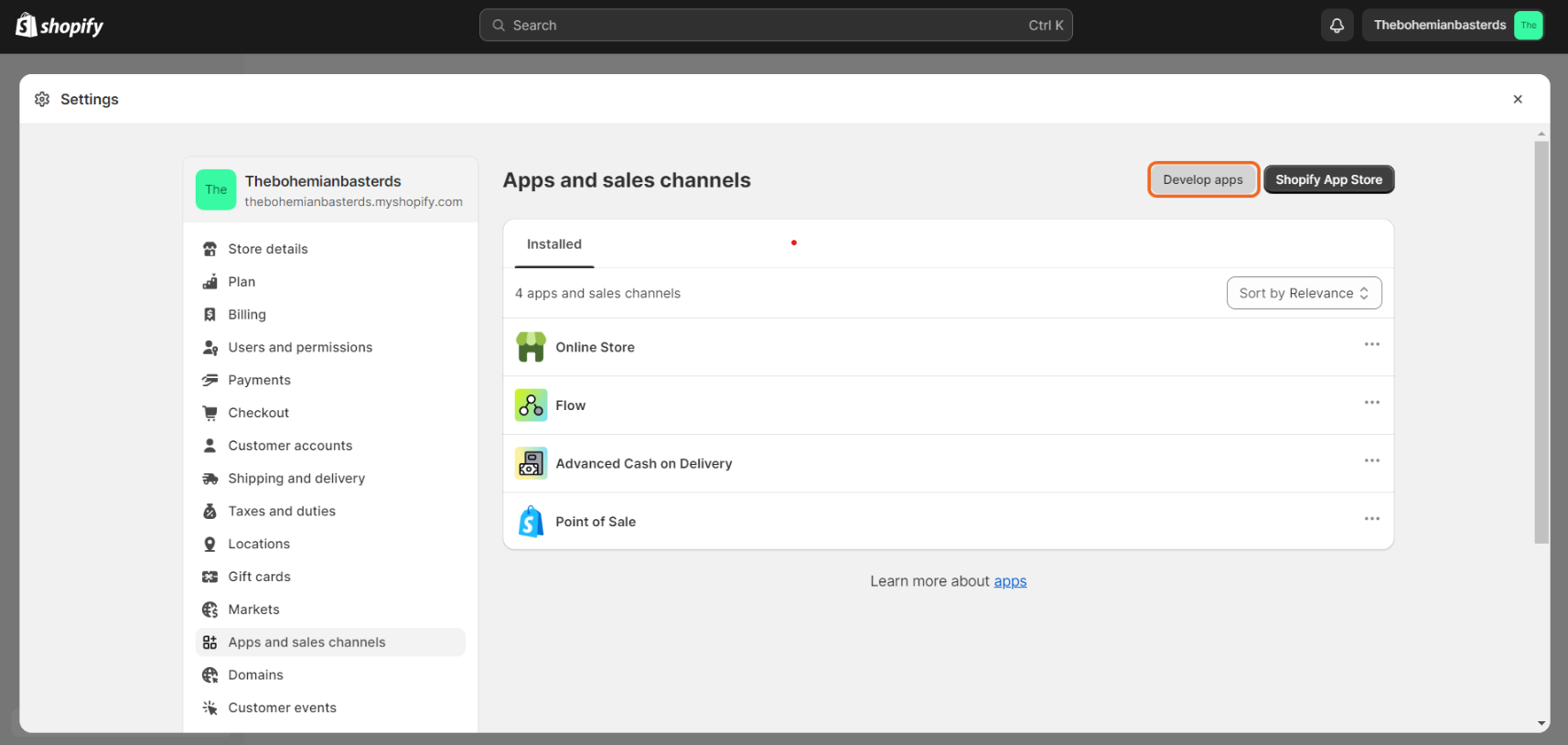The width and height of the screenshot is (1568, 745).
Task: Click the Flow app icon
Action: 531,405
